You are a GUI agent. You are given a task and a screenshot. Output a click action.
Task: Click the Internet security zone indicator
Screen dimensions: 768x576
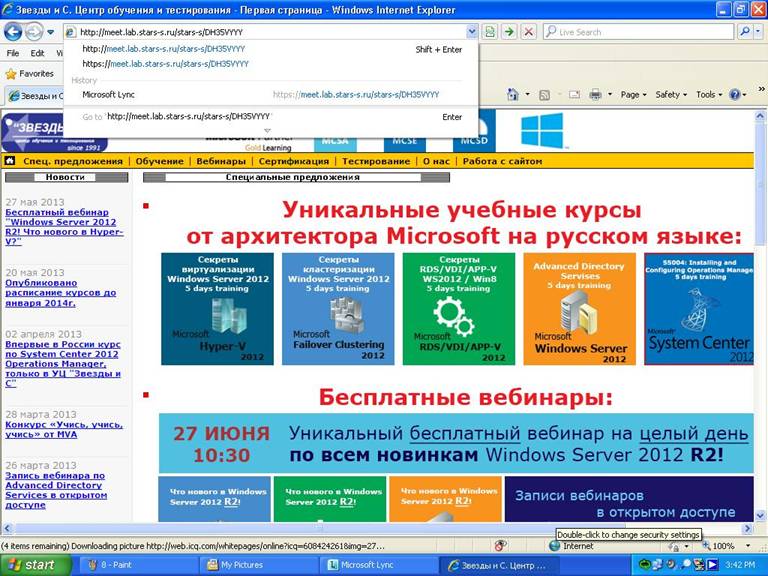[571, 546]
